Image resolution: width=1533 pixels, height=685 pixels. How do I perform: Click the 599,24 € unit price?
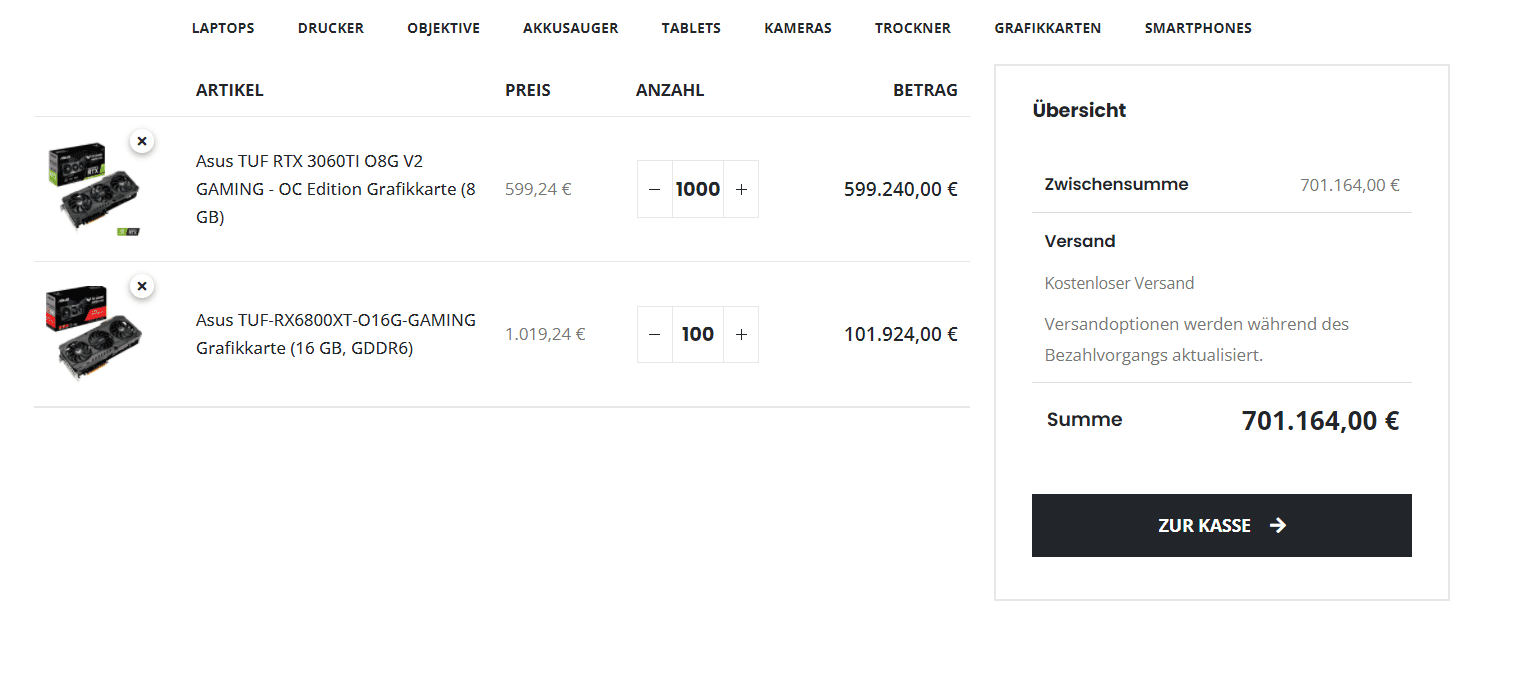point(538,189)
